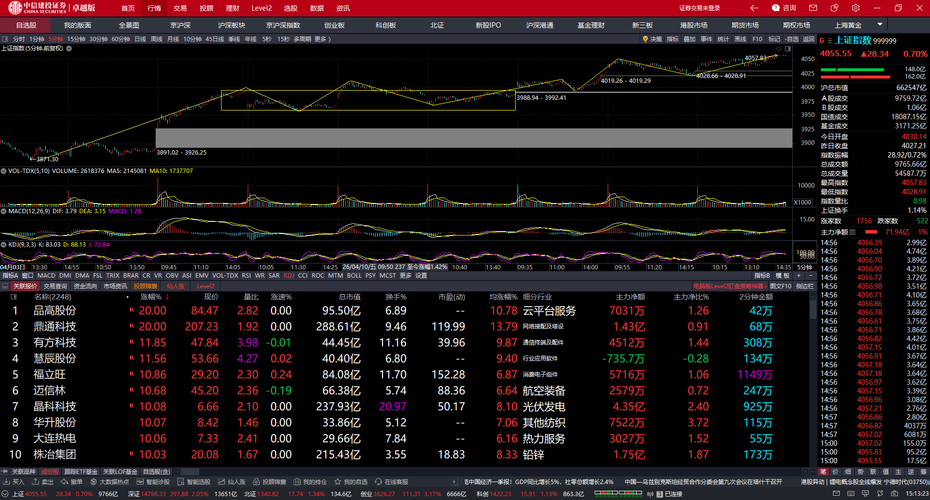Sort by 涨幅% column header
Image resolution: width=930 pixels, height=500 pixels.
click(x=153, y=297)
